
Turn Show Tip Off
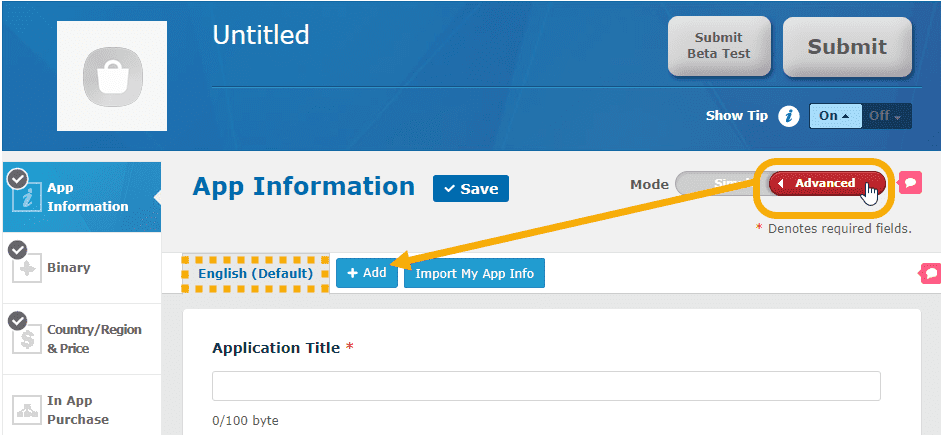coord(886,116)
